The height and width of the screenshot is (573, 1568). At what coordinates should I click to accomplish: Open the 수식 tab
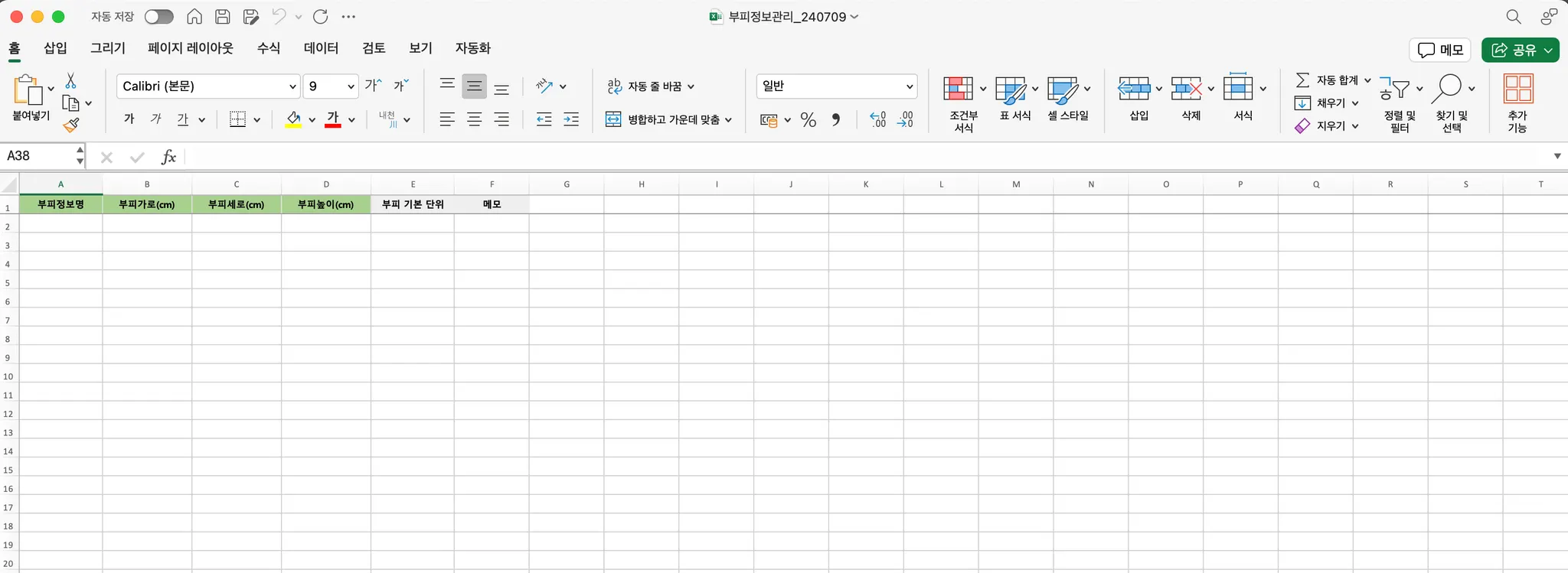pyautogui.click(x=269, y=48)
